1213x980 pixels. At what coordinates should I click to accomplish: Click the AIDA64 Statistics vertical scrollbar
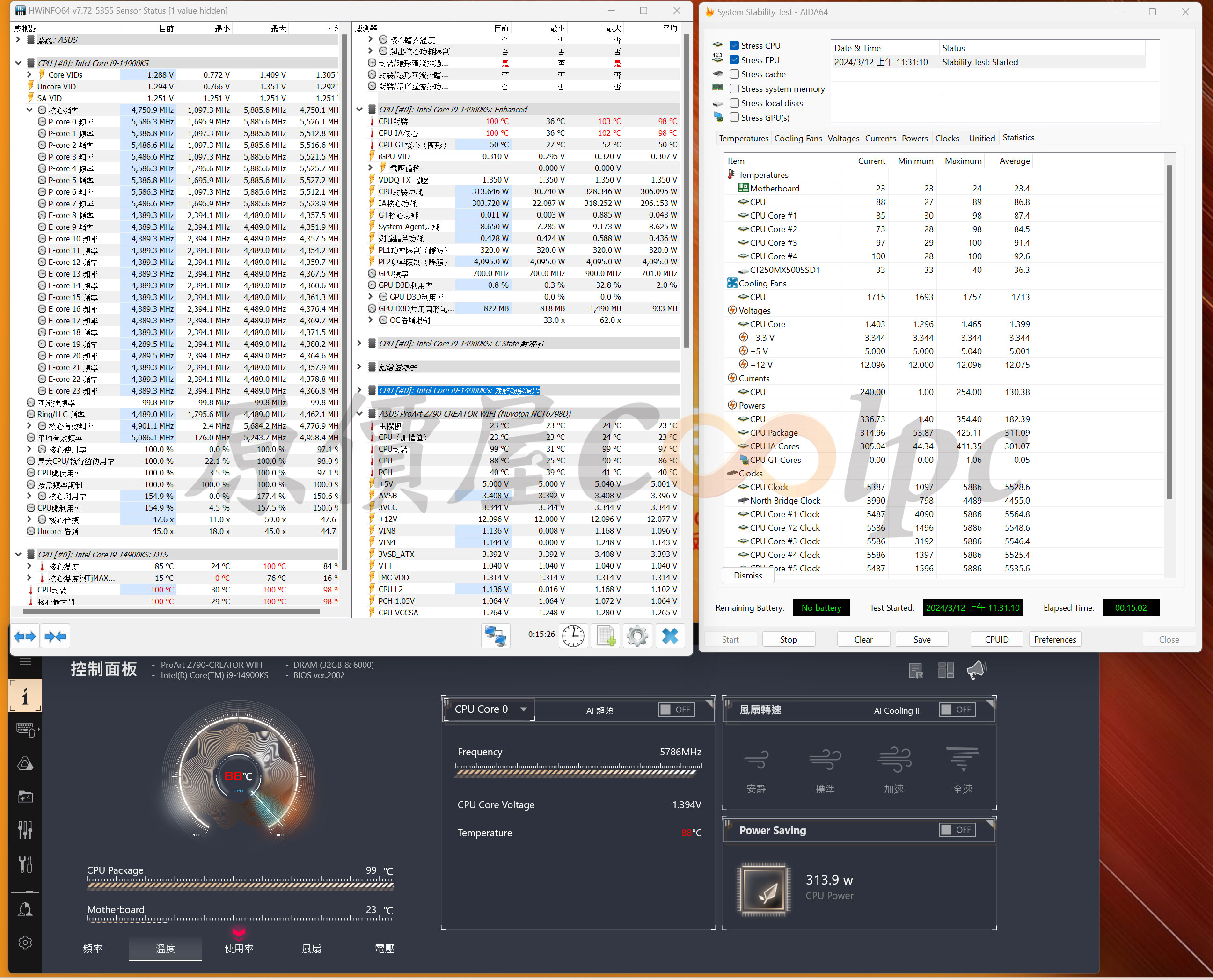pos(1169,332)
